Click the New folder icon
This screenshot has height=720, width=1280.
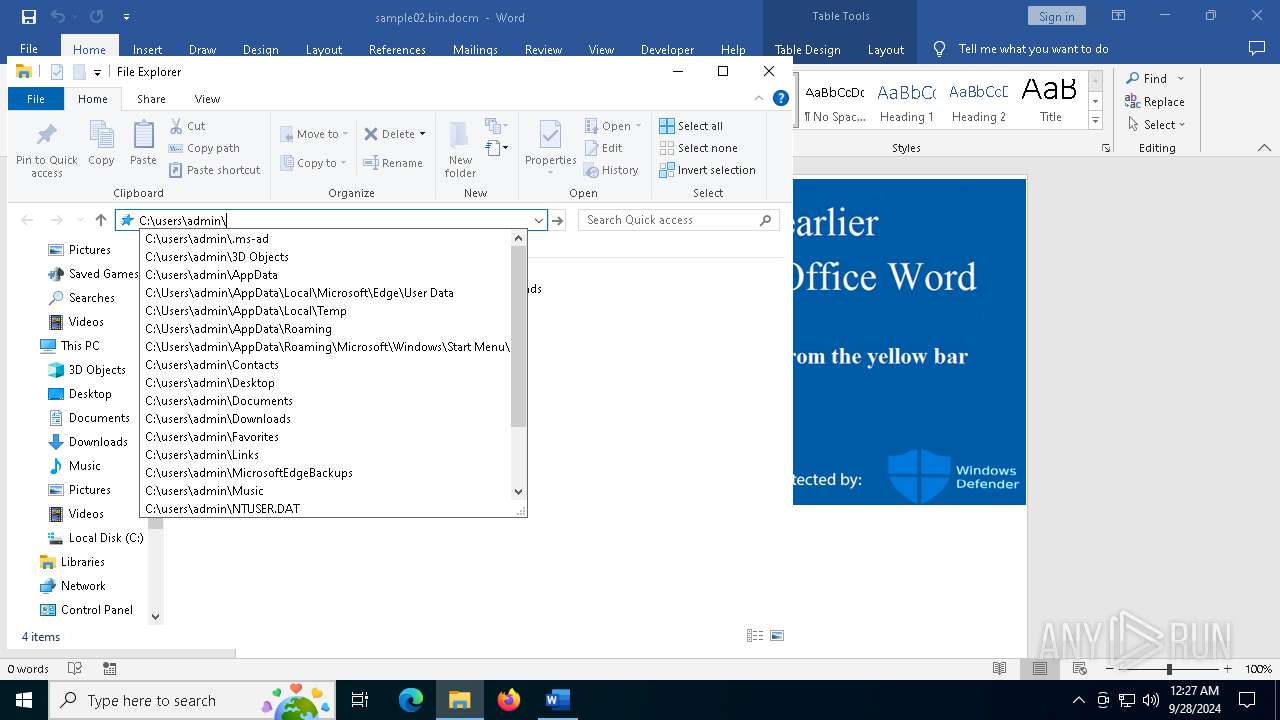pos(460,136)
